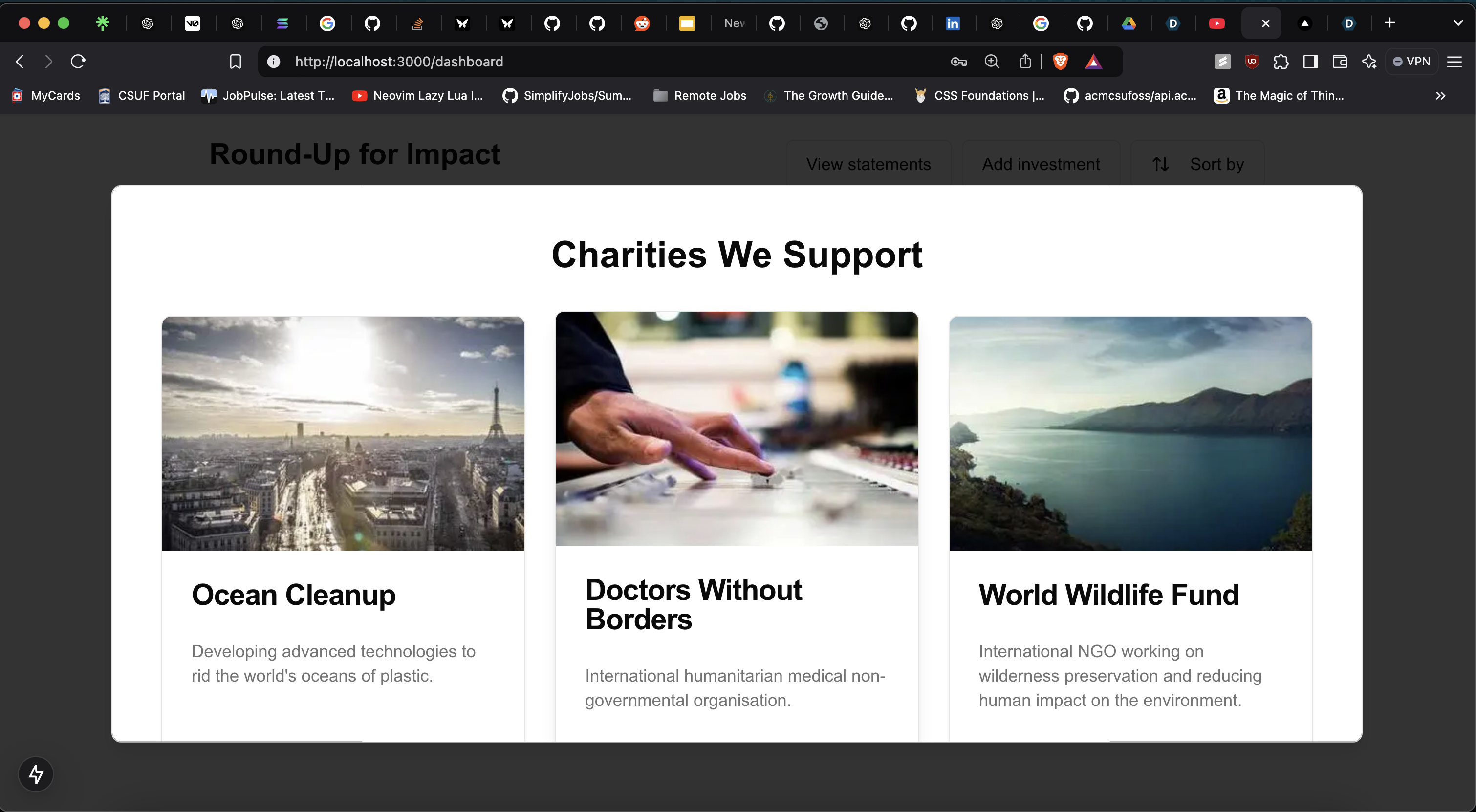The height and width of the screenshot is (812, 1476).
Task: Click the Leo AI sparkle icon
Action: click(1369, 61)
